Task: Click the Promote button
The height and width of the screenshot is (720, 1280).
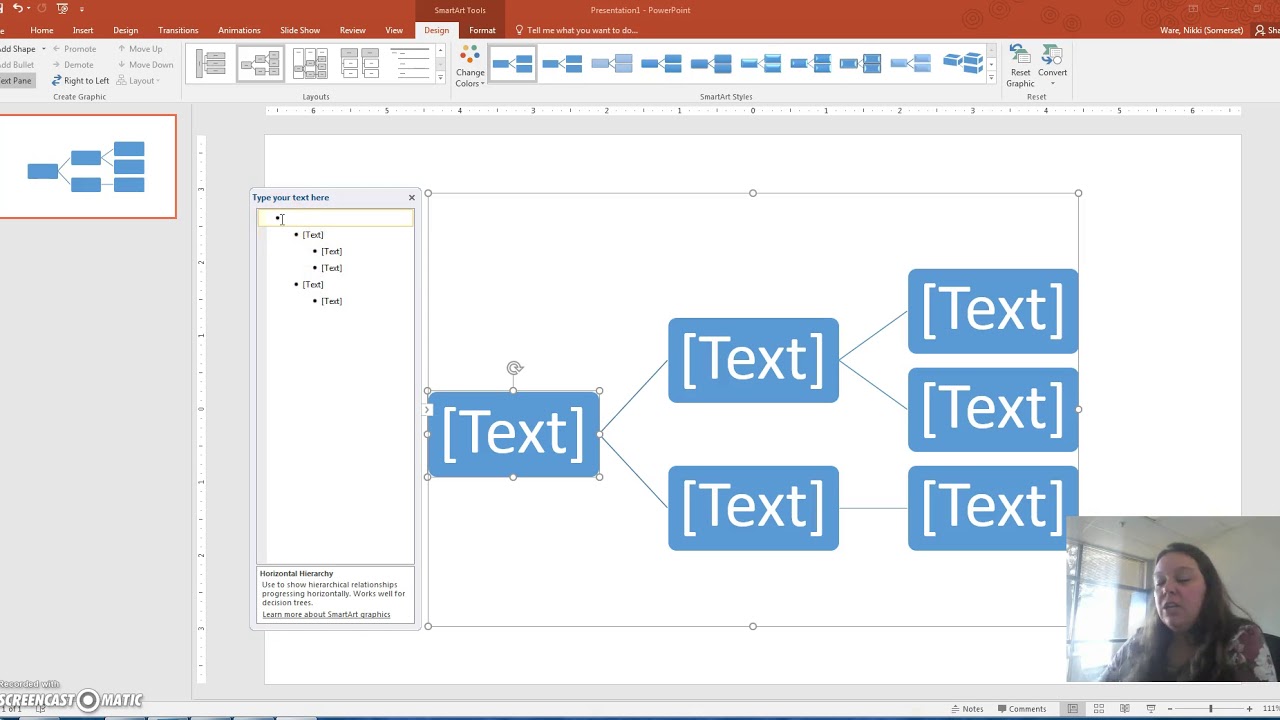Action: 74,49
